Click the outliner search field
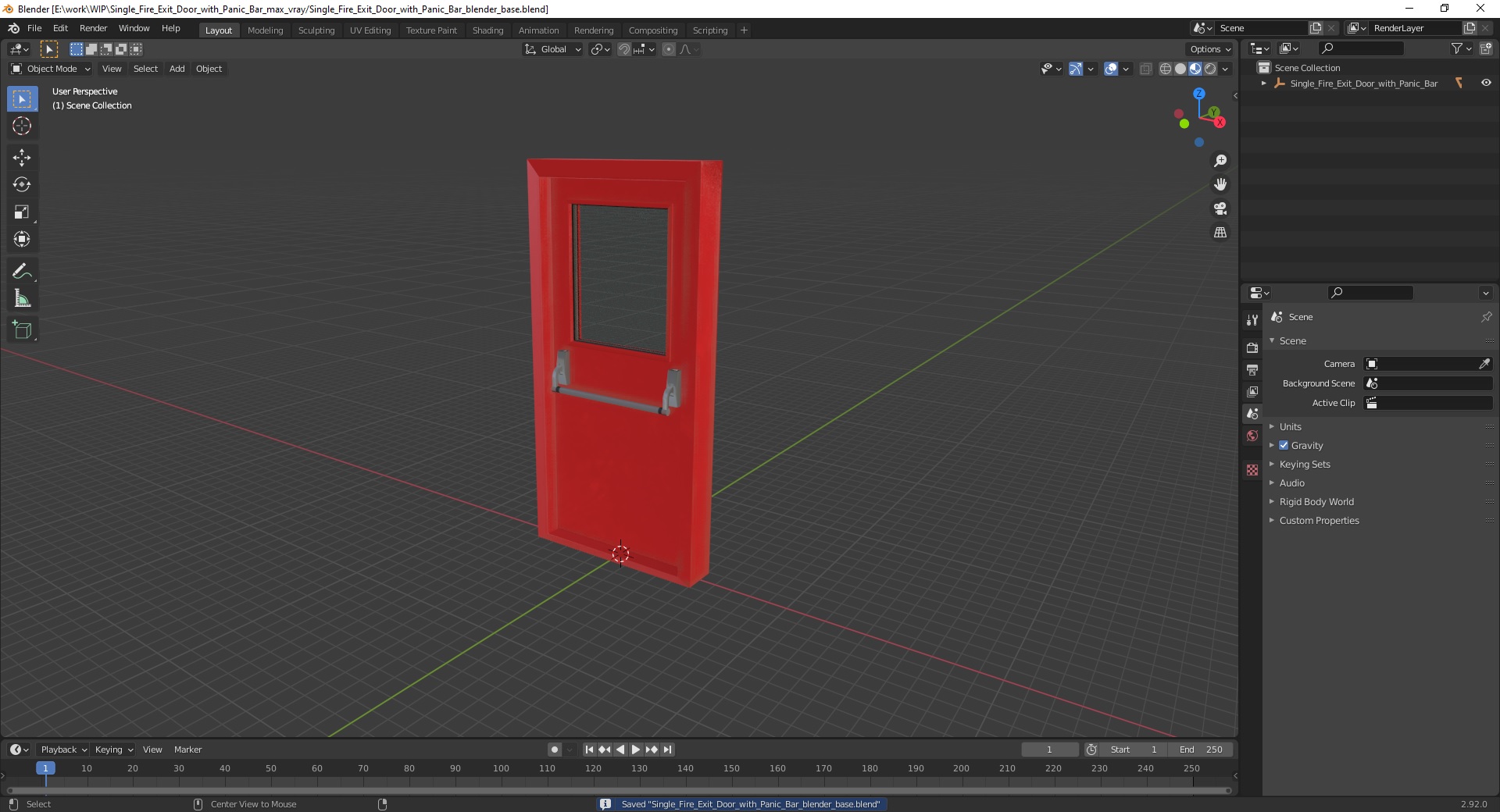 click(1360, 48)
